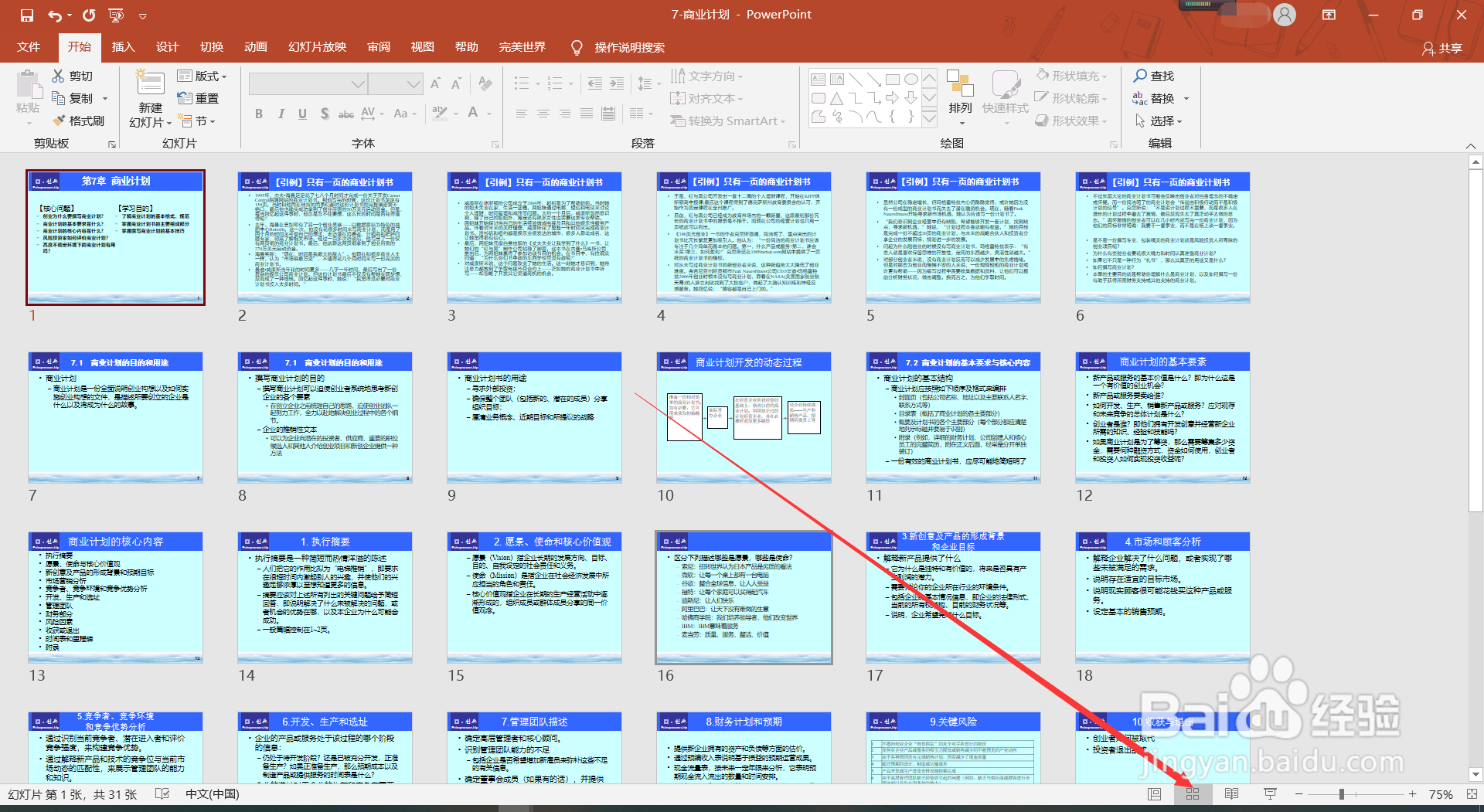1484x812 pixels.
Task: Toggle text shadow
Action: (325, 114)
